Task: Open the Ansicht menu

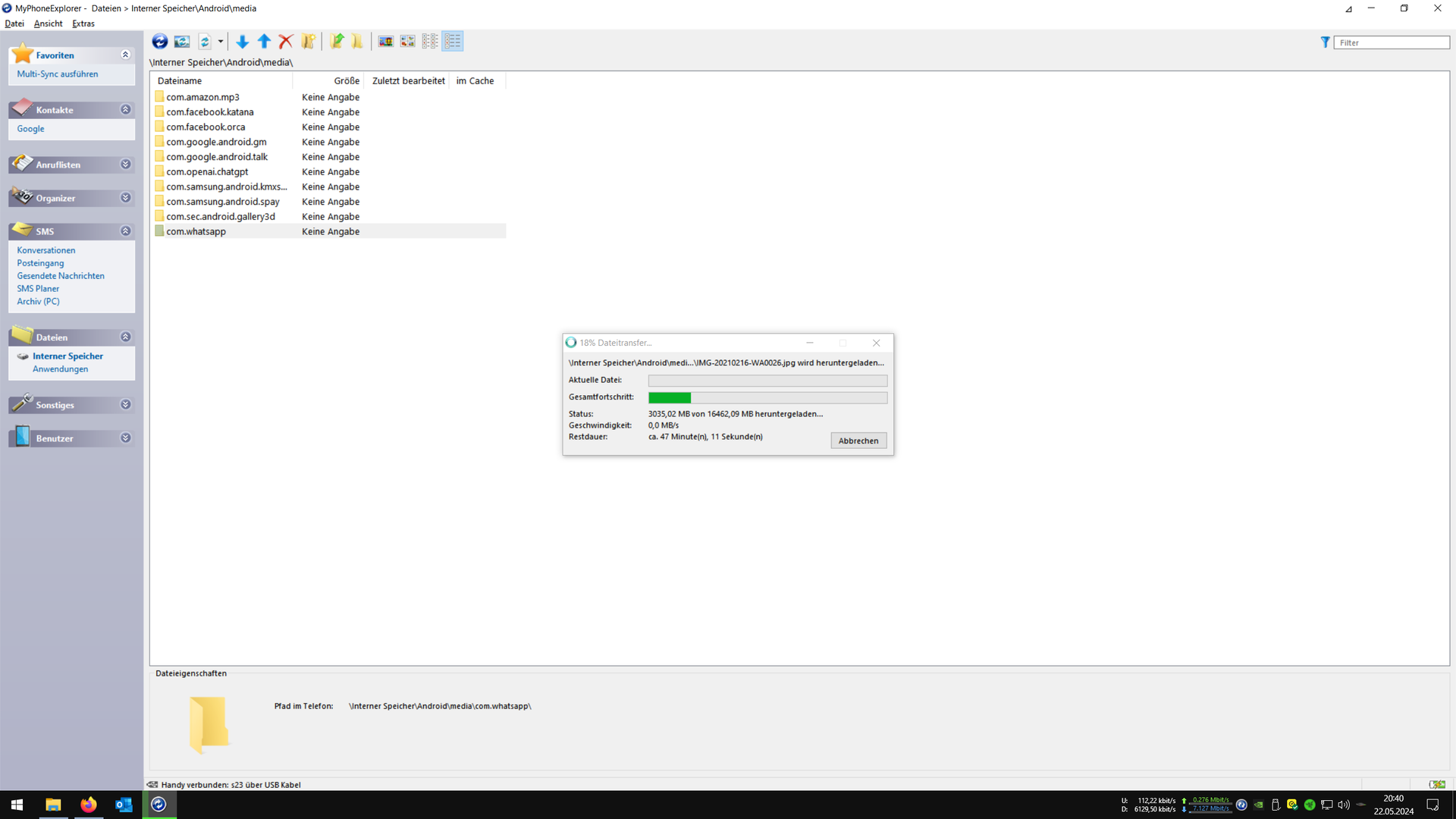Action: 49,24
